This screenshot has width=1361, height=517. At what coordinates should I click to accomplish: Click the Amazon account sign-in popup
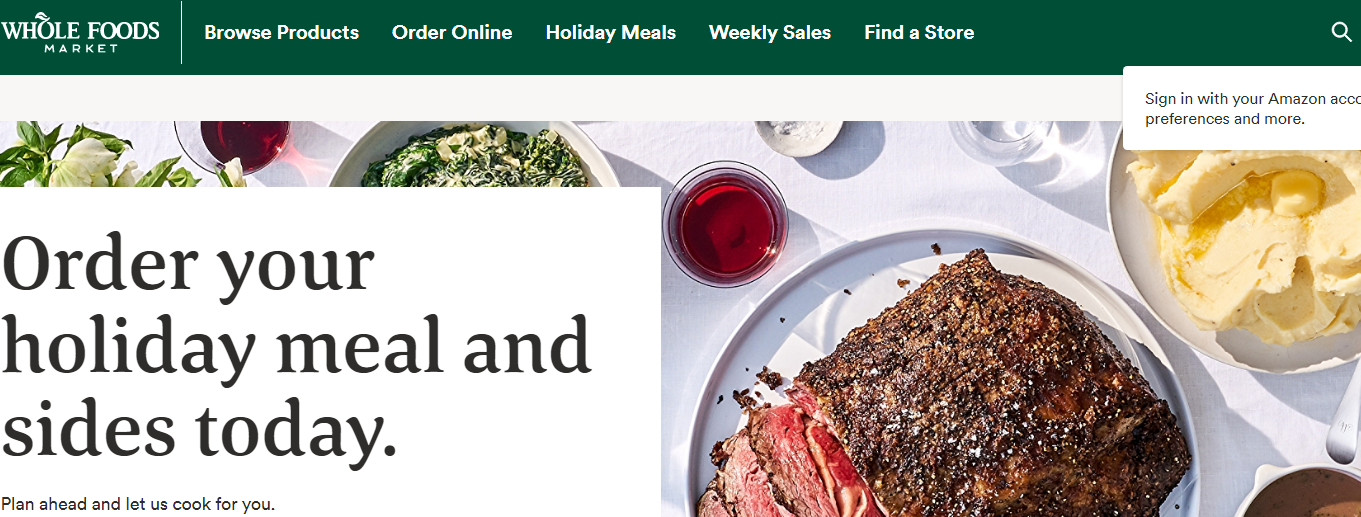tap(1242, 109)
